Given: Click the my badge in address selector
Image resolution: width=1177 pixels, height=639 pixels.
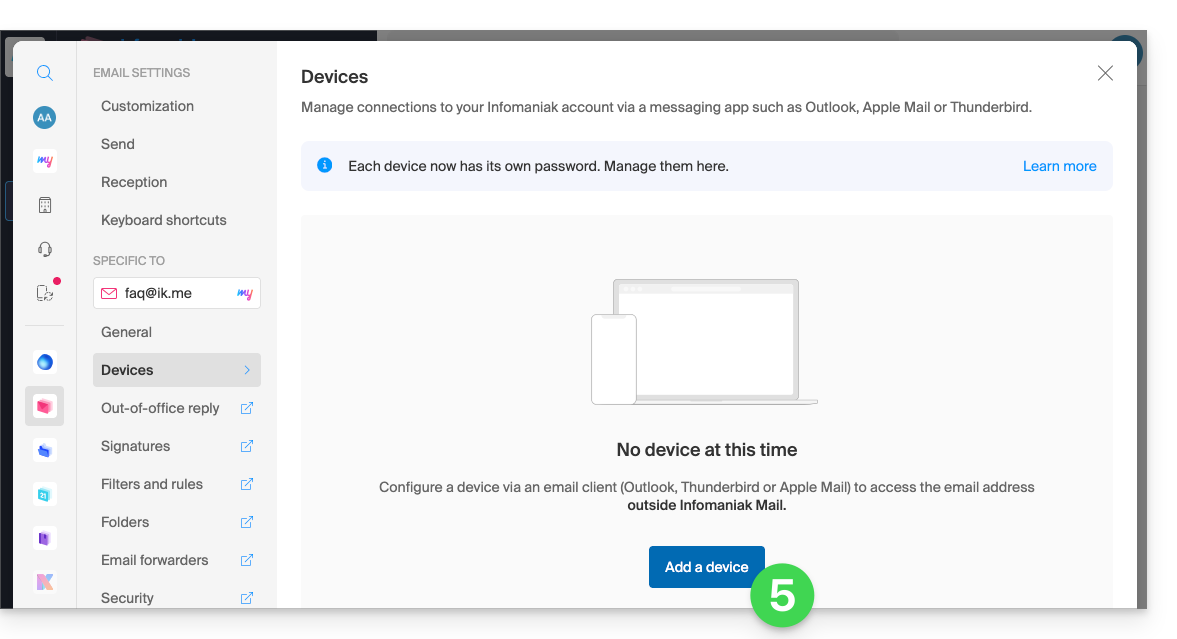Looking at the screenshot, I should [245, 294].
